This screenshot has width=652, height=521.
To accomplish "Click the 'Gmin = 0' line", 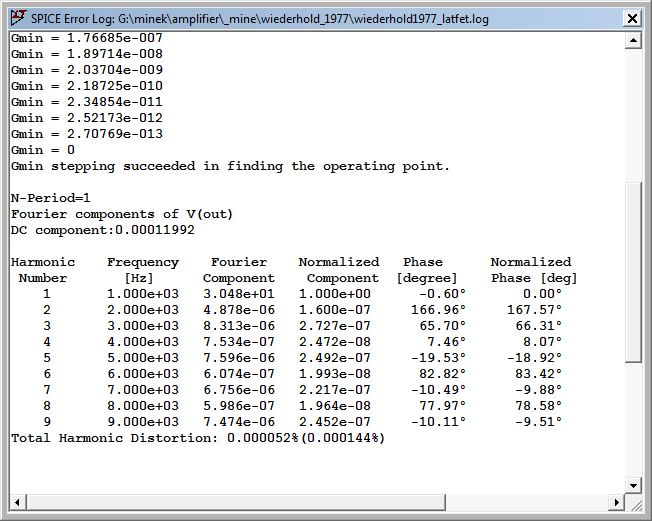I will 43,150.
